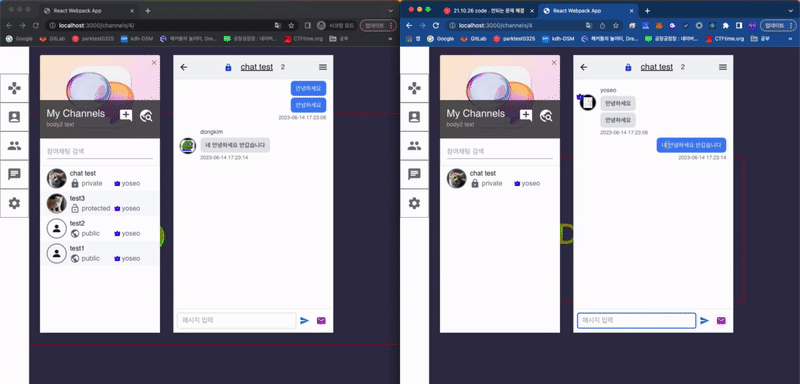
Task: Open the friends group icon in right window sidebar
Action: [x=414, y=146]
